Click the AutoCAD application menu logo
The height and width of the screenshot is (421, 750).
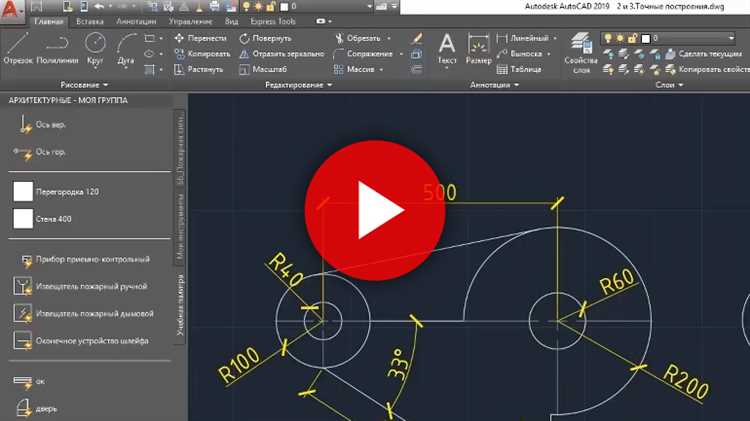pyautogui.click(x=13, y=10)
